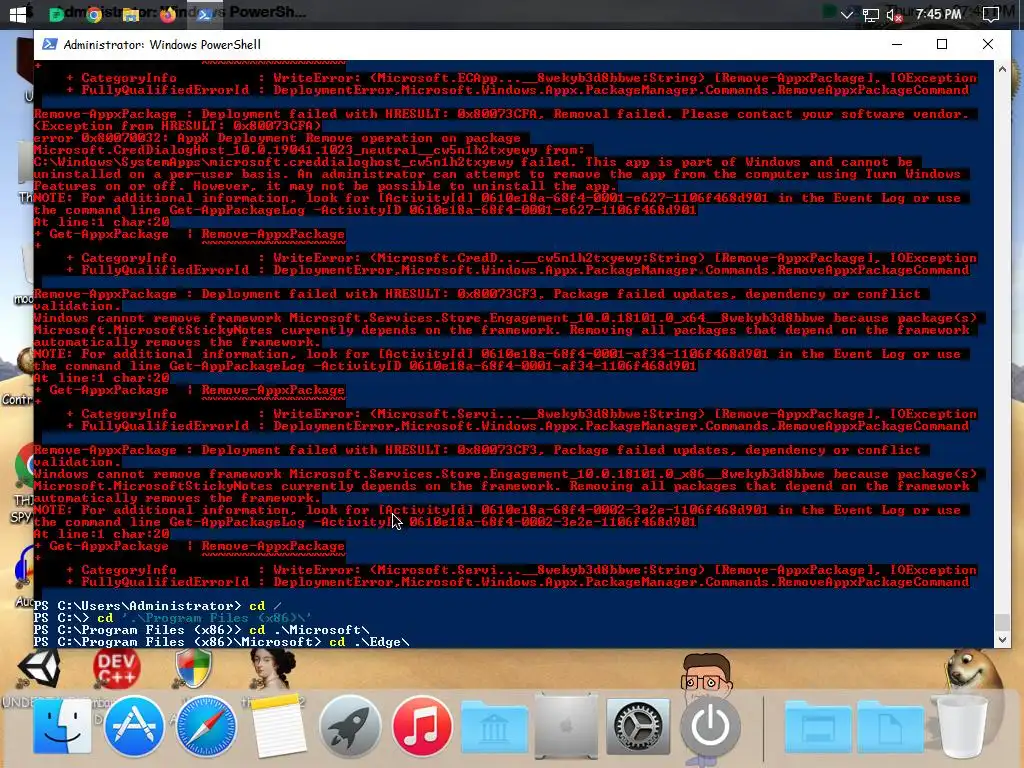Open the library folder in the dock
This screenshot has height=768, width=1024.
[x=494, y=728]
